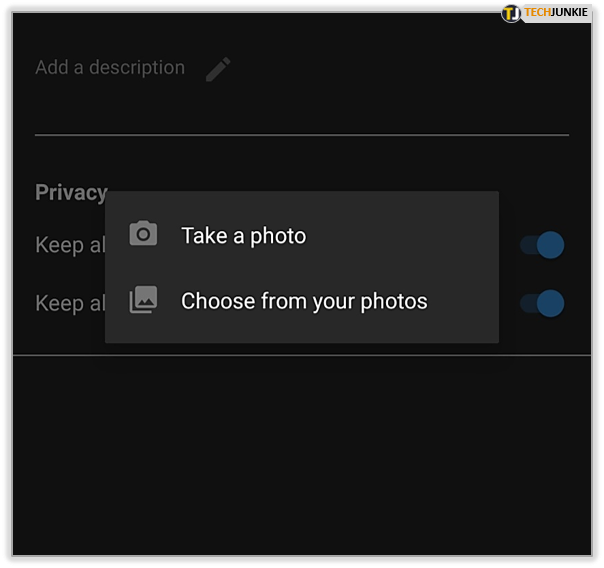604x568 pixels.
Task: Toggle the first Keep al privacy switch
Action: [542, 245]
